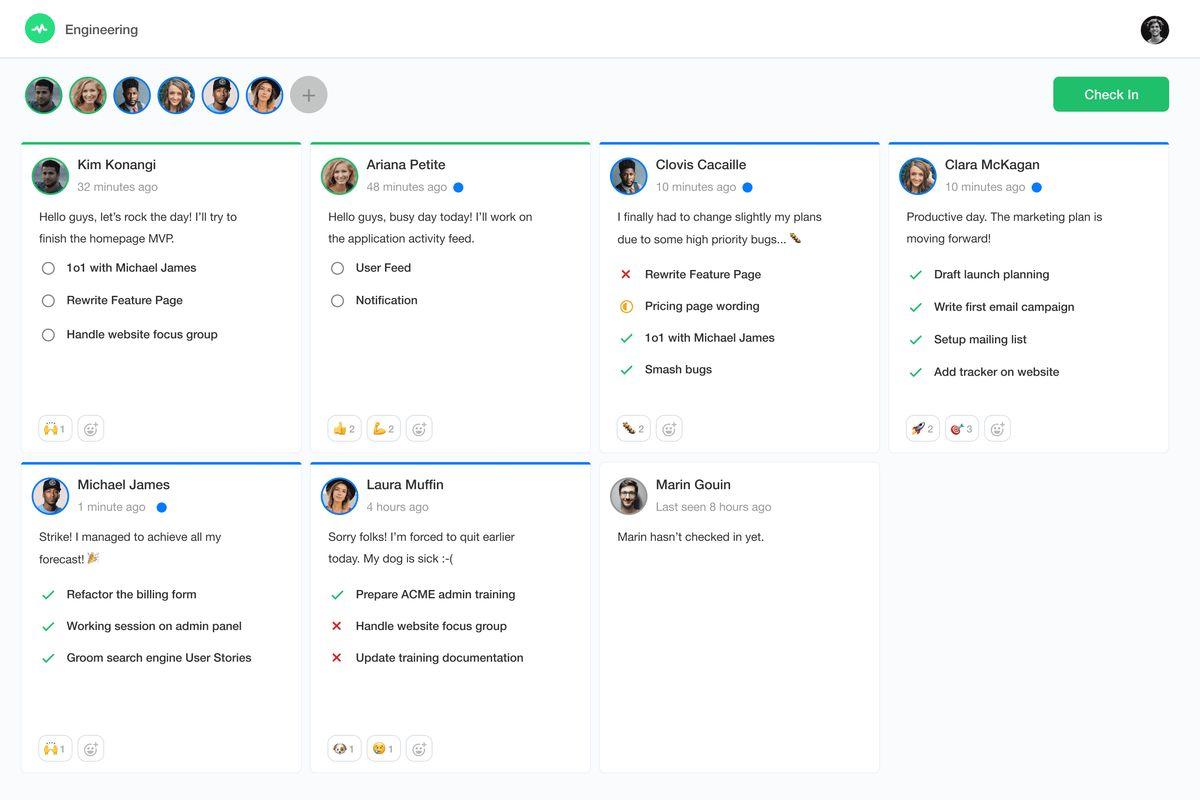Image resolution: width=1200 pixels, height=800 pixels.
Task: Open the Engineering team title
Action: [x=101, y=30]
